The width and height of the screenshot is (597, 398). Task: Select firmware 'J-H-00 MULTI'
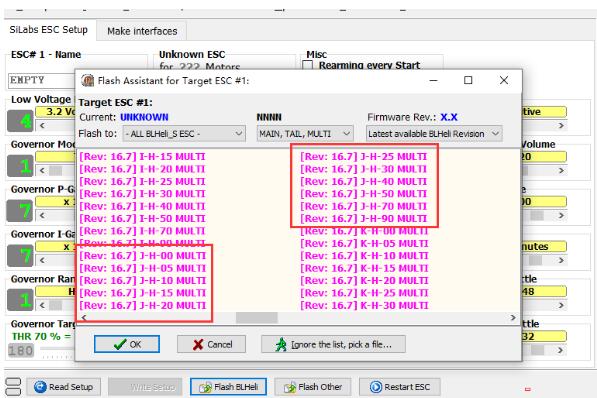point(142,256)
